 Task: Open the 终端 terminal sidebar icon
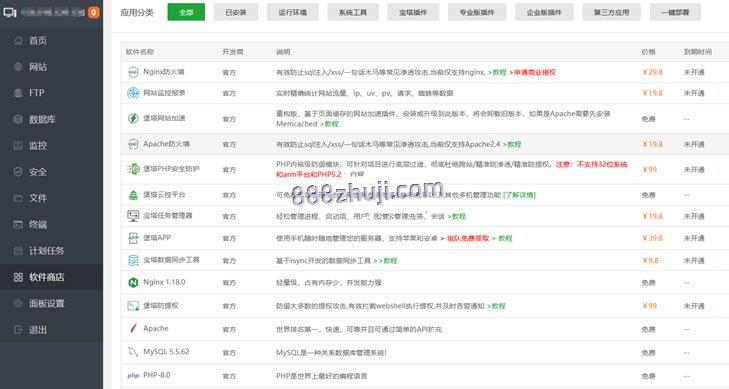(x=18, y=224)
